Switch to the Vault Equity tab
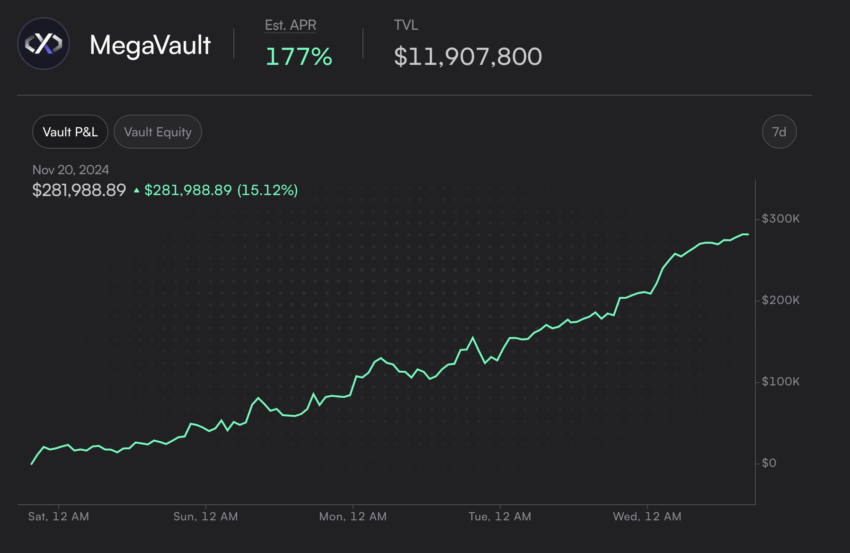850x553 pixels. (x=158, y=132)
